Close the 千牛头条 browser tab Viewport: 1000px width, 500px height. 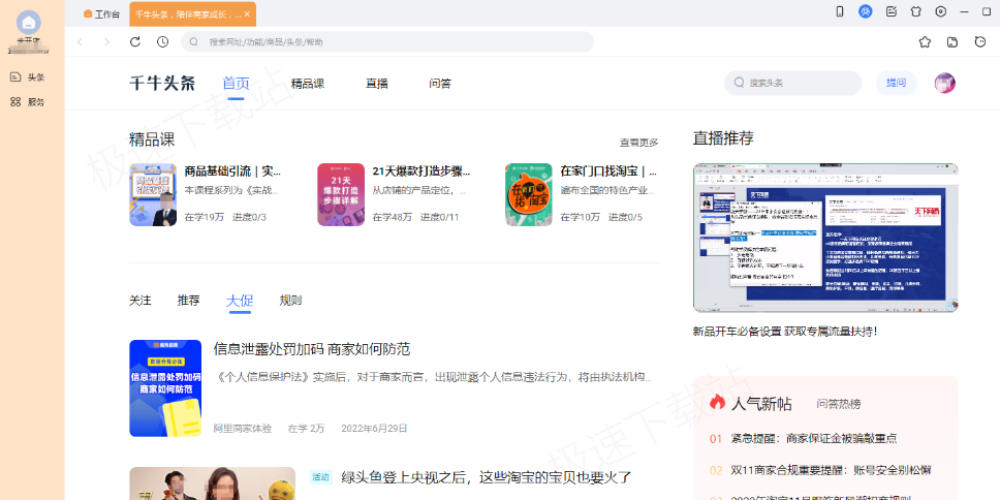click(x=247, y=14)
